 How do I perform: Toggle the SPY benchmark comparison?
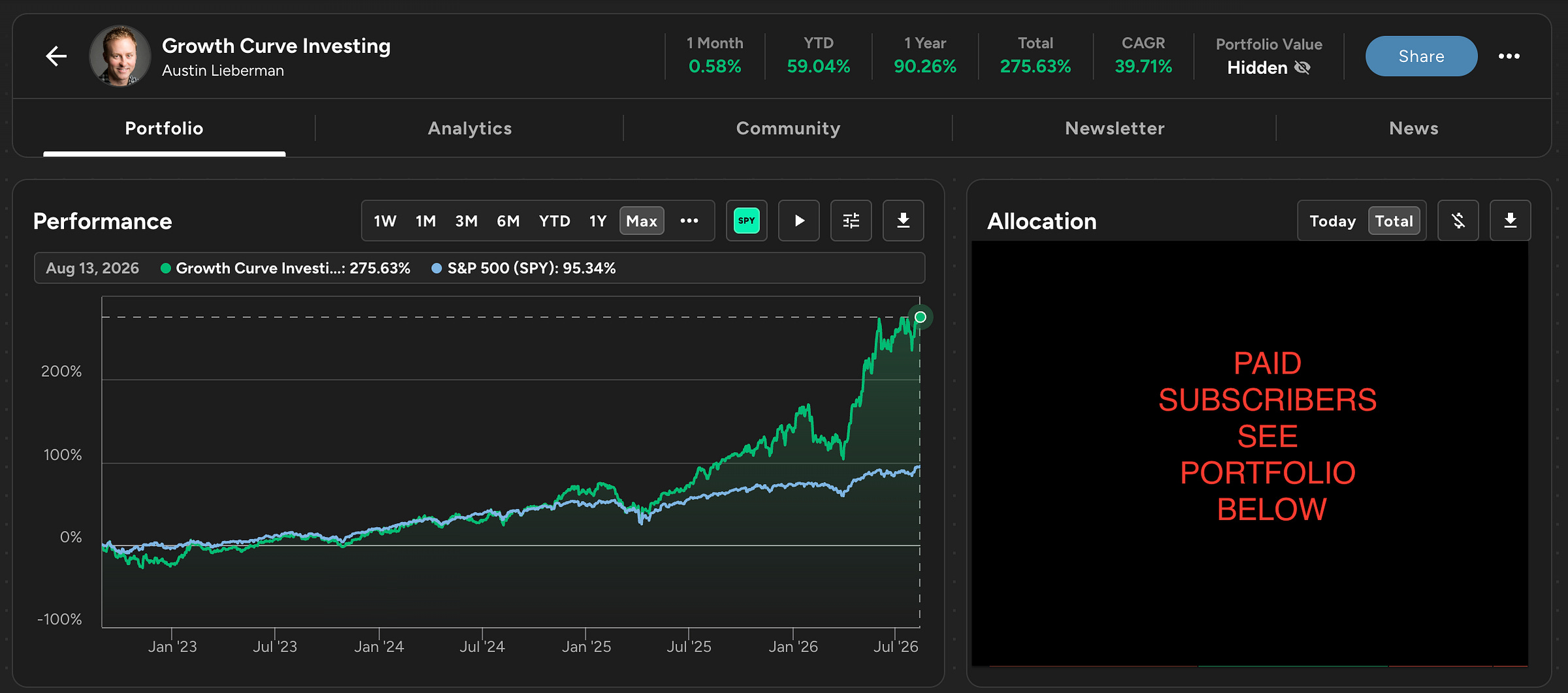[x=747, y=221]
